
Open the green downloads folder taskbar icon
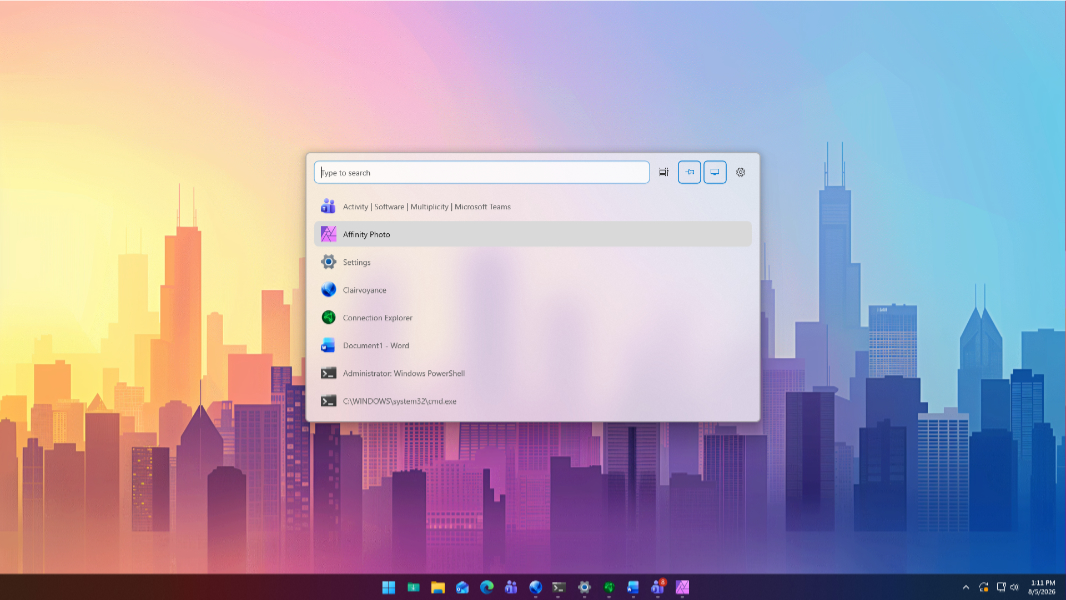pos(413,587)
